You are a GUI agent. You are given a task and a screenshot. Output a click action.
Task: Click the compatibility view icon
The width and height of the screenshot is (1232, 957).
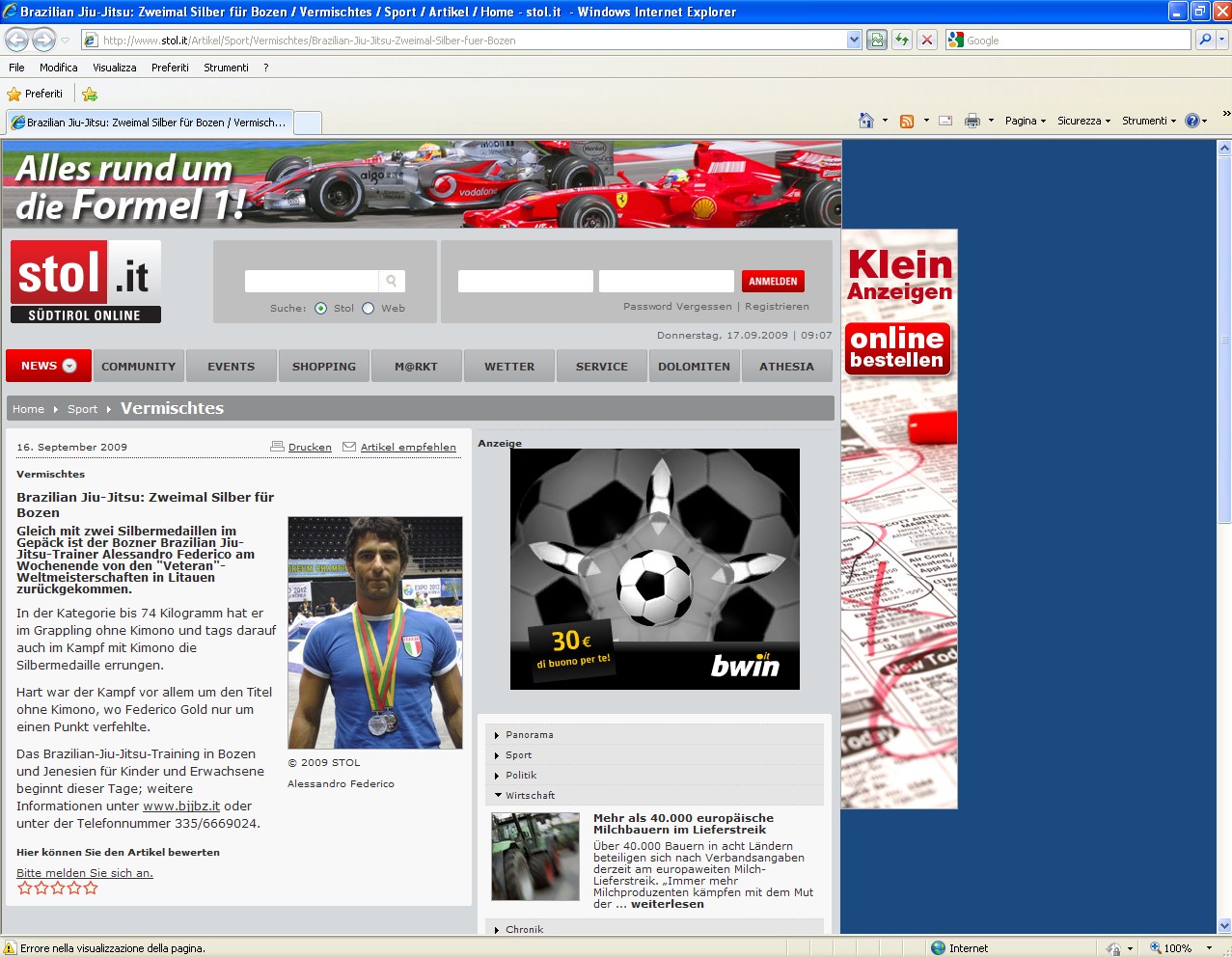pos(877,40)
